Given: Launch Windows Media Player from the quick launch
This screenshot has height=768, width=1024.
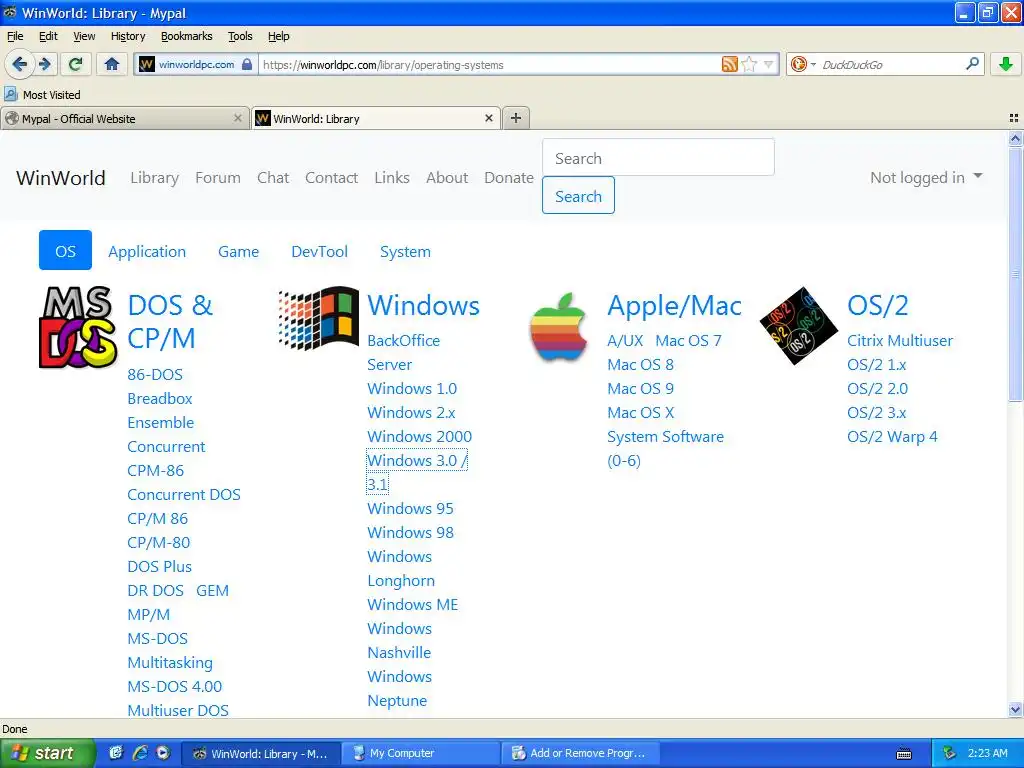Looking at the screenshot, I should pyautogui.click(x=163, y=753).
